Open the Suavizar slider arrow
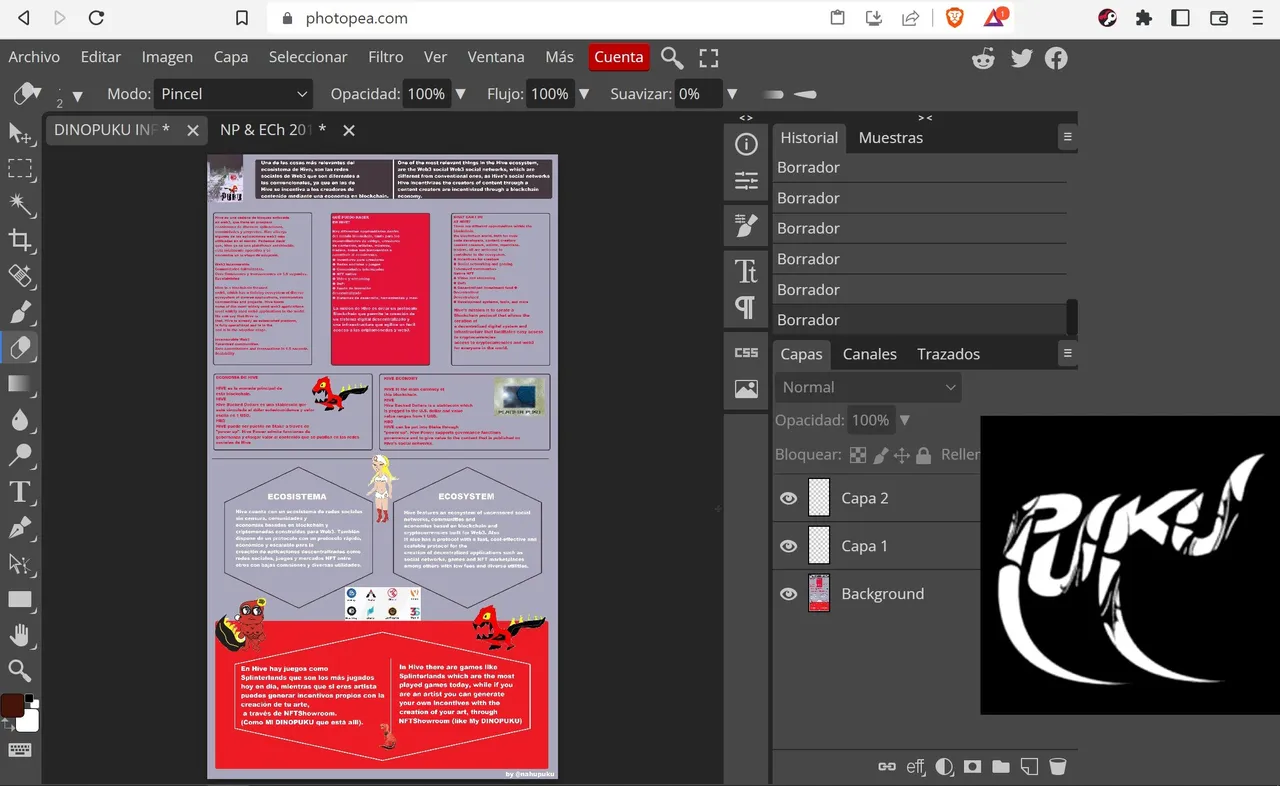The height and width of the screenshot is (786, 1280). [732, 94]
